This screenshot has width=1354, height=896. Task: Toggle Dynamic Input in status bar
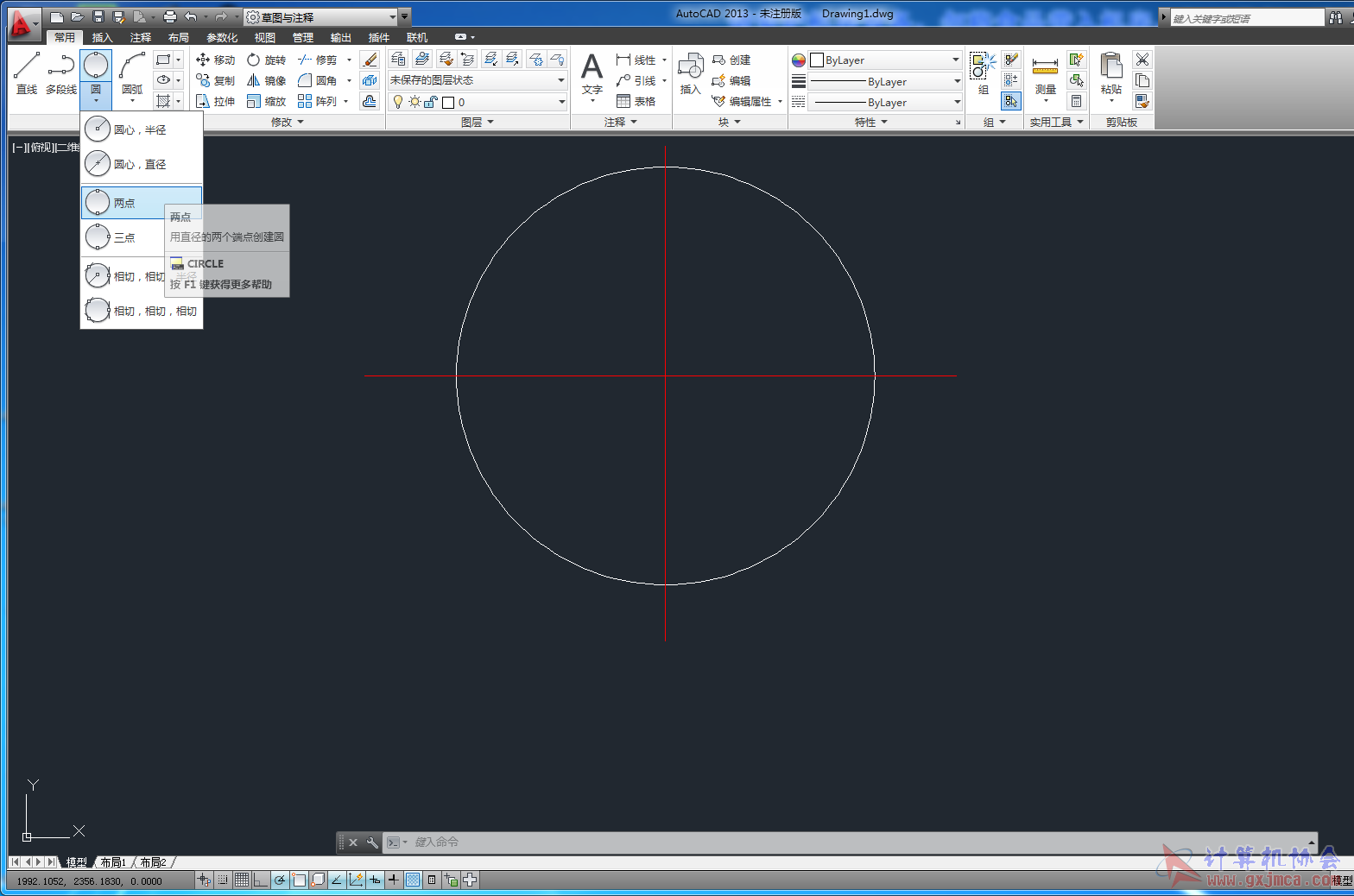pos(375,880)
